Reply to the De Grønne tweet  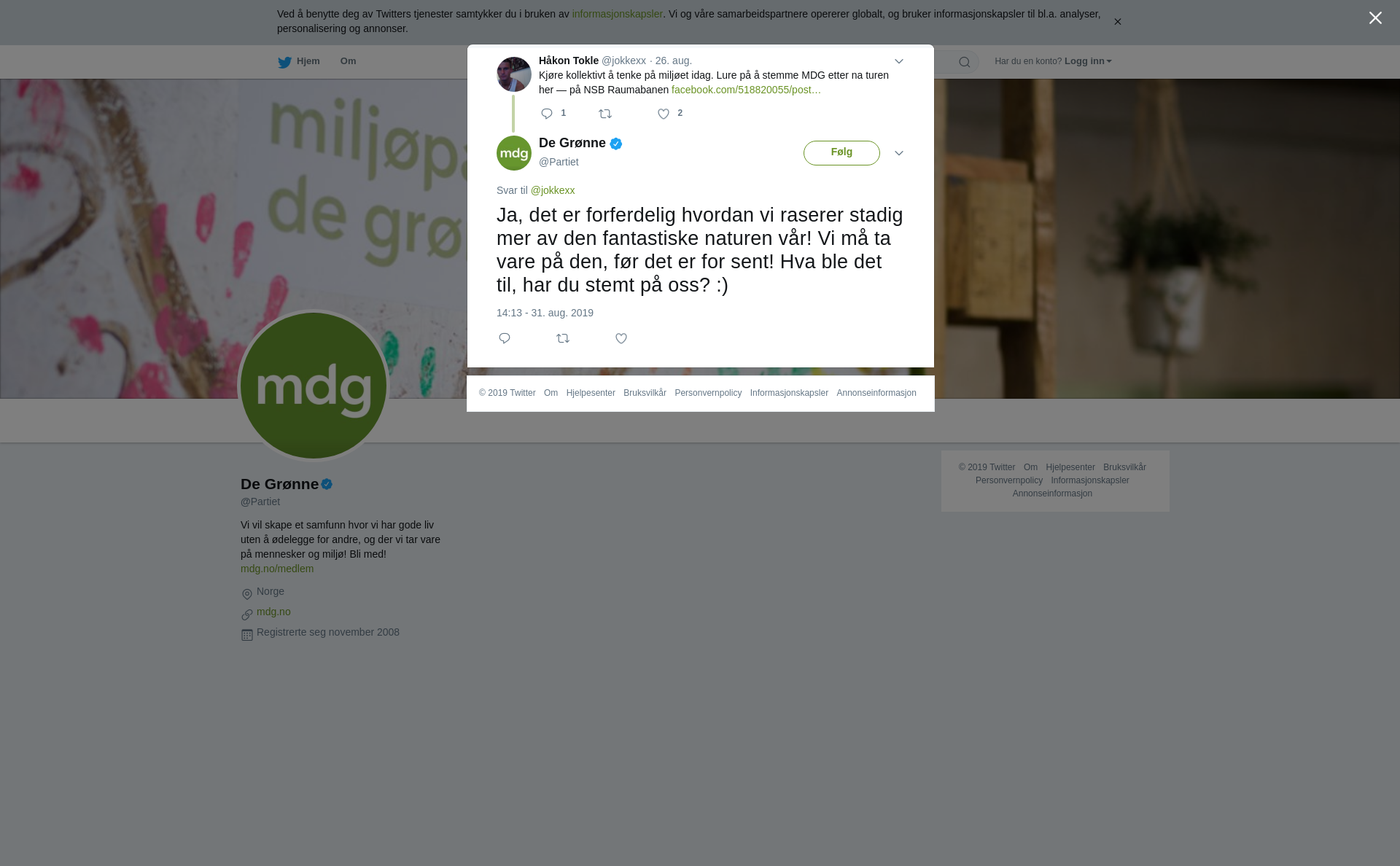tap(505, 338)
